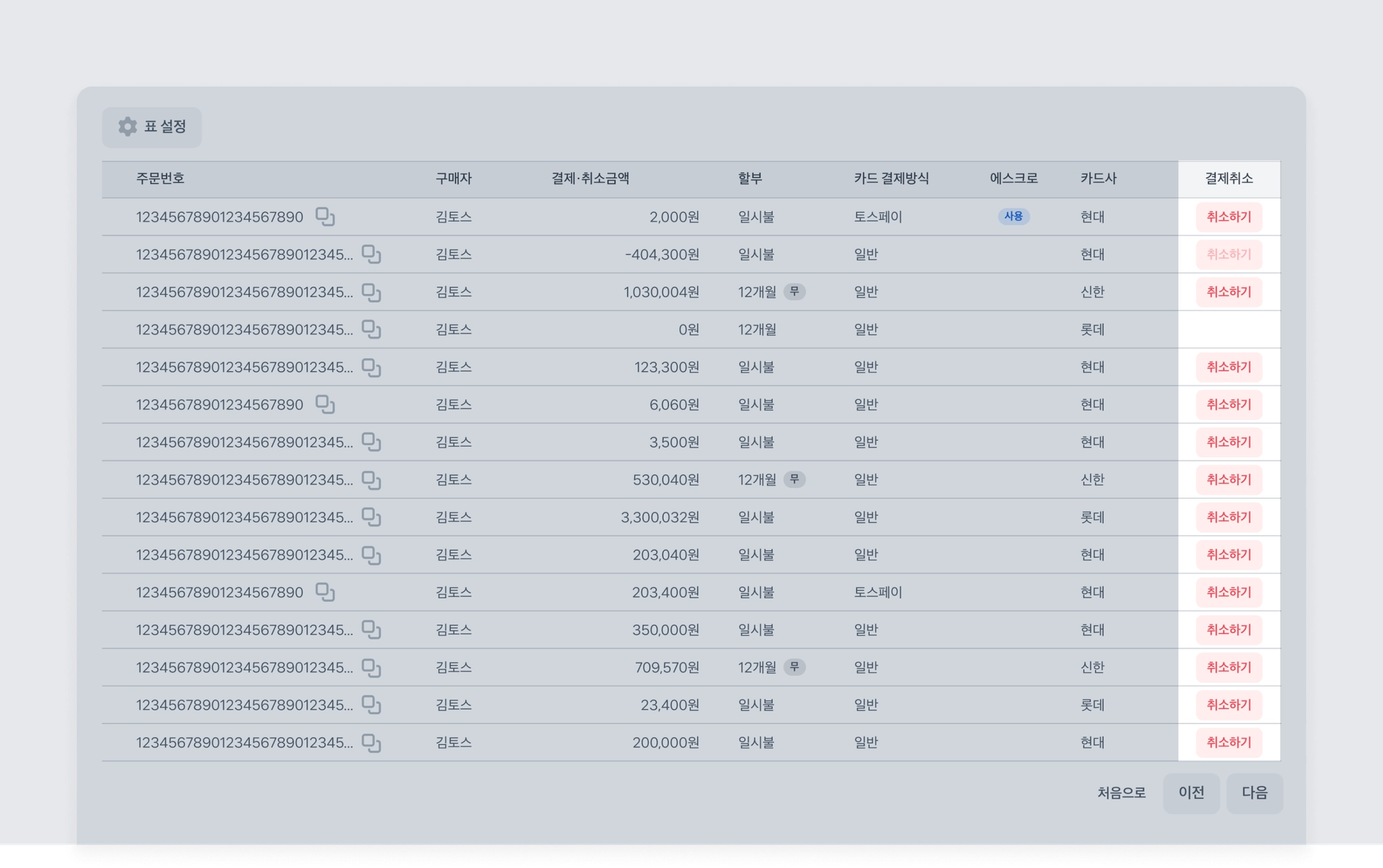Copy order number for the 6,060원 payment

[325, 404]
